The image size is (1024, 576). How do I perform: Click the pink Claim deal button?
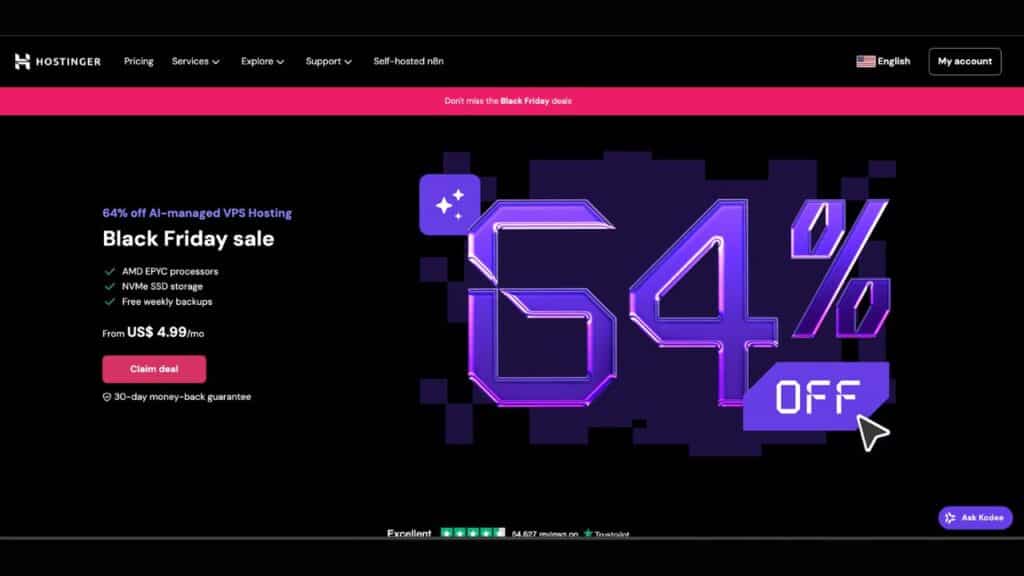(x=154, y=369)
